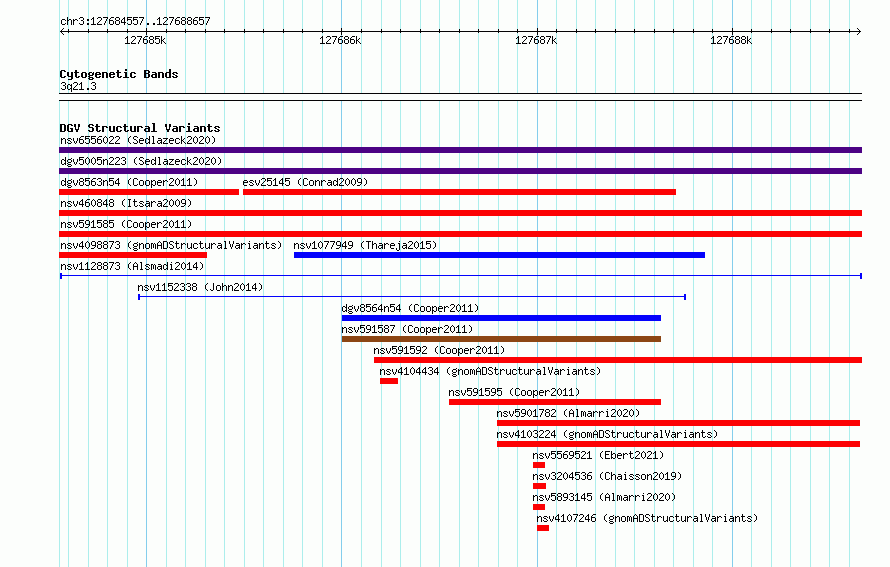
Task: Open variant label nsv5569521 (Ebert2021)
Action: tap(598, 455)
